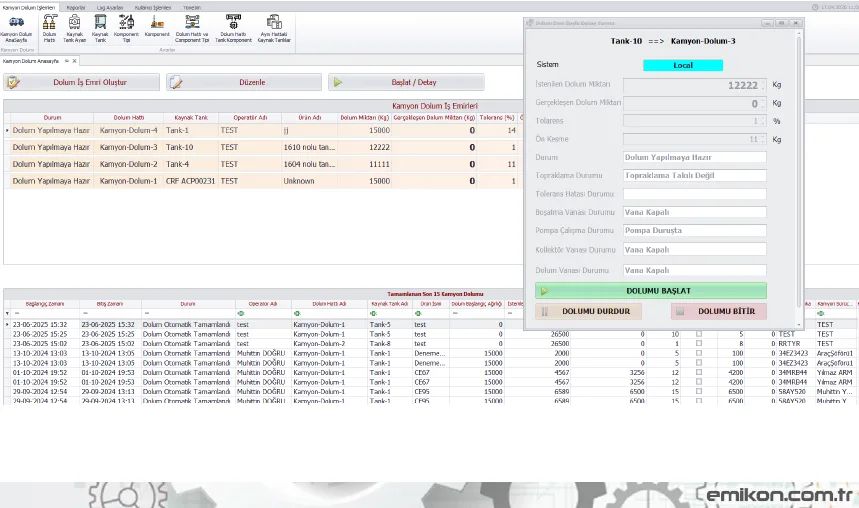The width and height of the screenshot is (859, 508).
Task: Open filter icon in Operatör Adı filter row
Action: [x=240, y=313]
